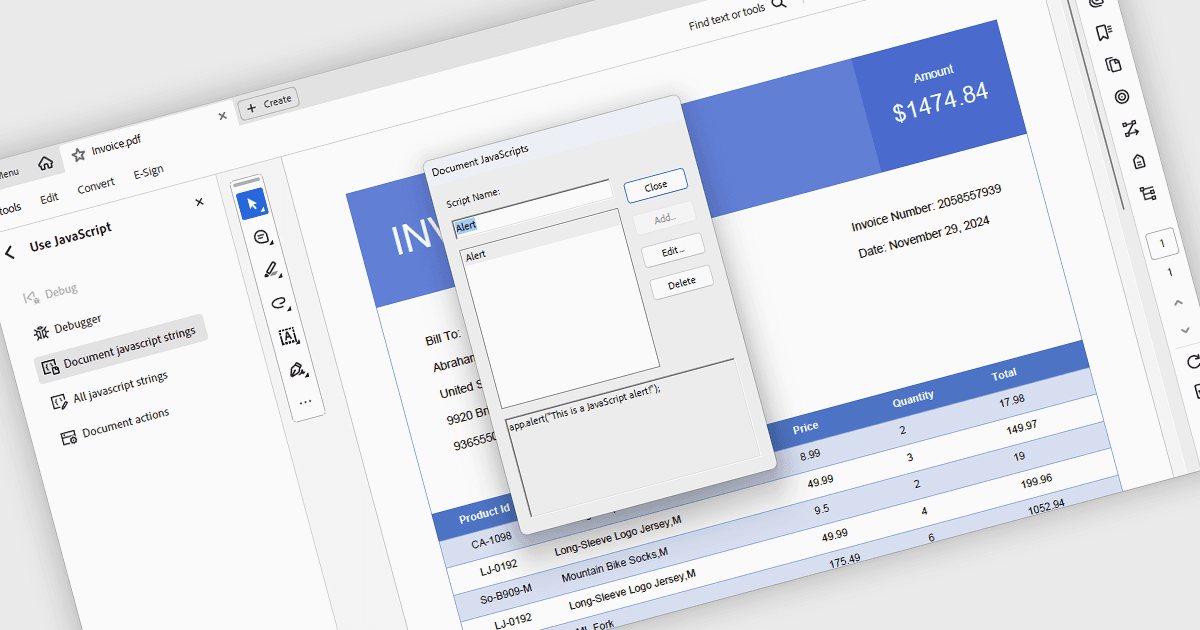The width and height of the screenshot is (1200, 630).
Task: Open the Layers/target circle panel icon
Action: (x=1122, y=97)
